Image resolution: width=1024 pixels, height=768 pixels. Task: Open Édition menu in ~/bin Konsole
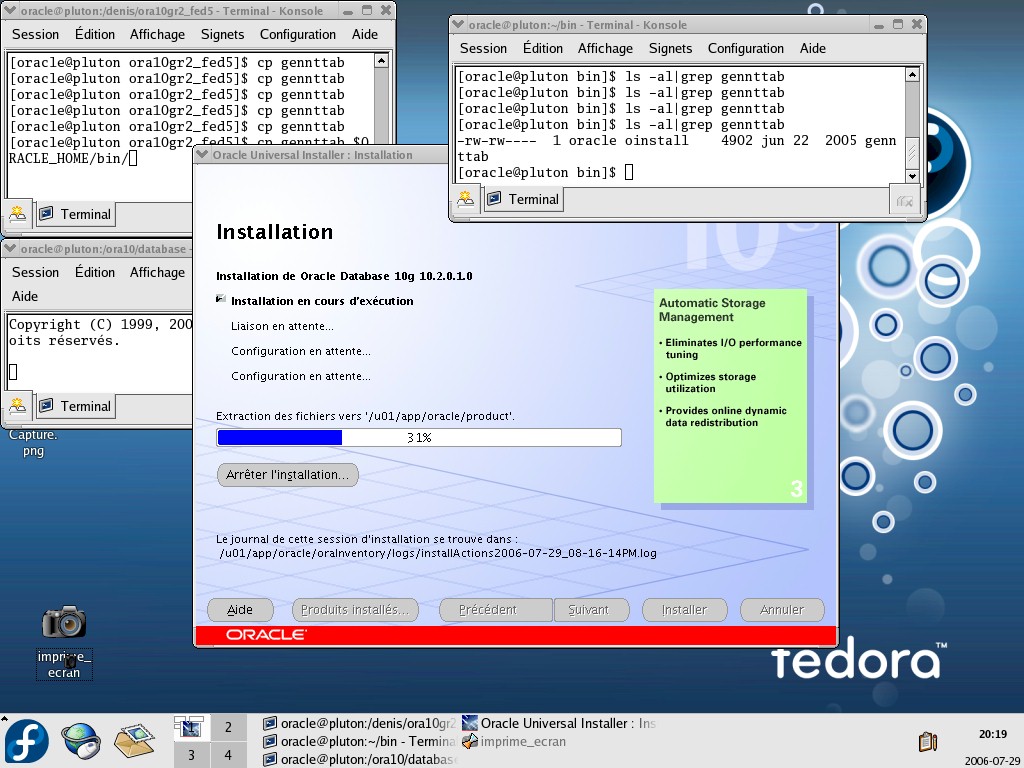543,48
